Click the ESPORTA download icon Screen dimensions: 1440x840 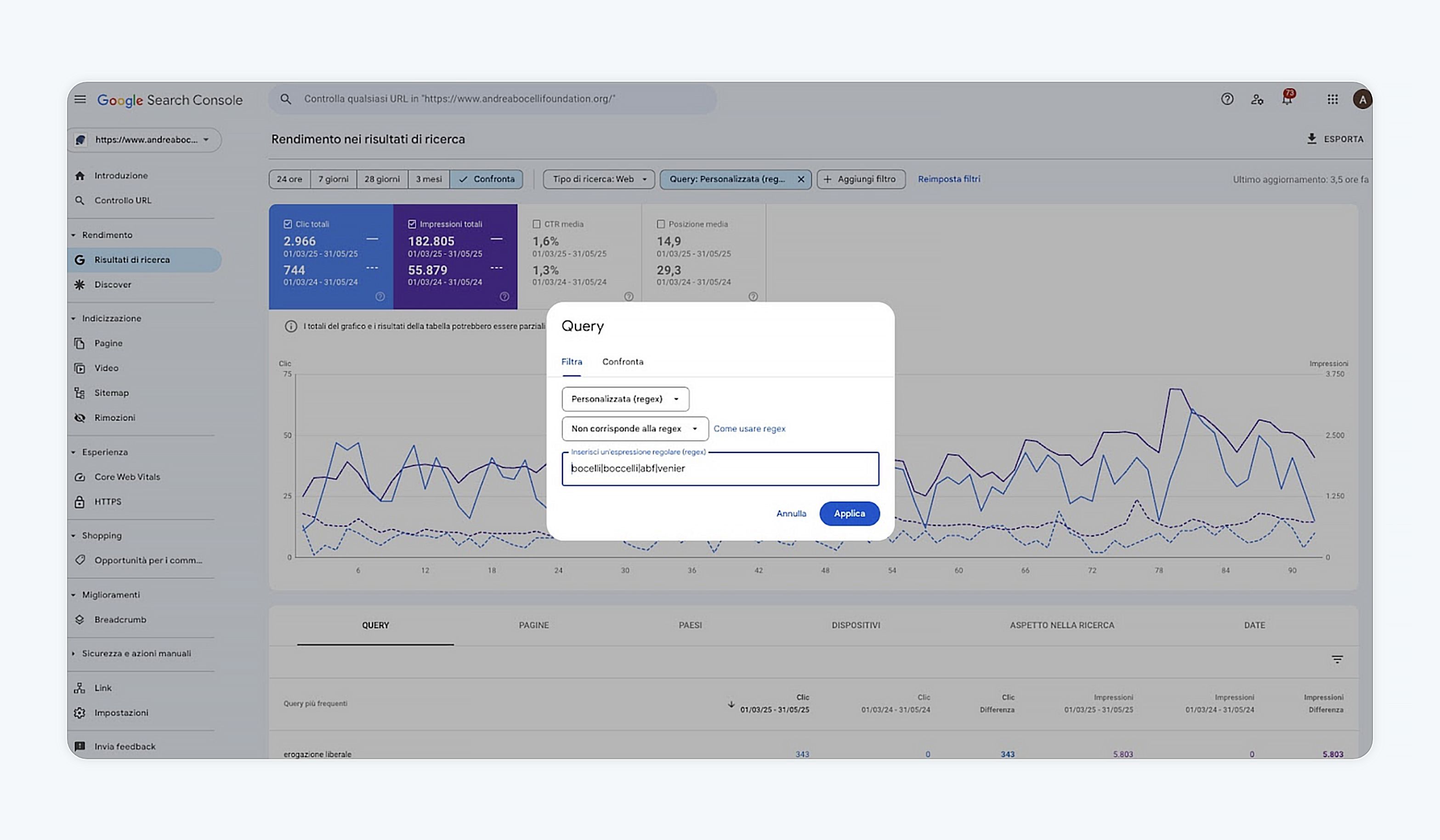tap(1312, 139)
